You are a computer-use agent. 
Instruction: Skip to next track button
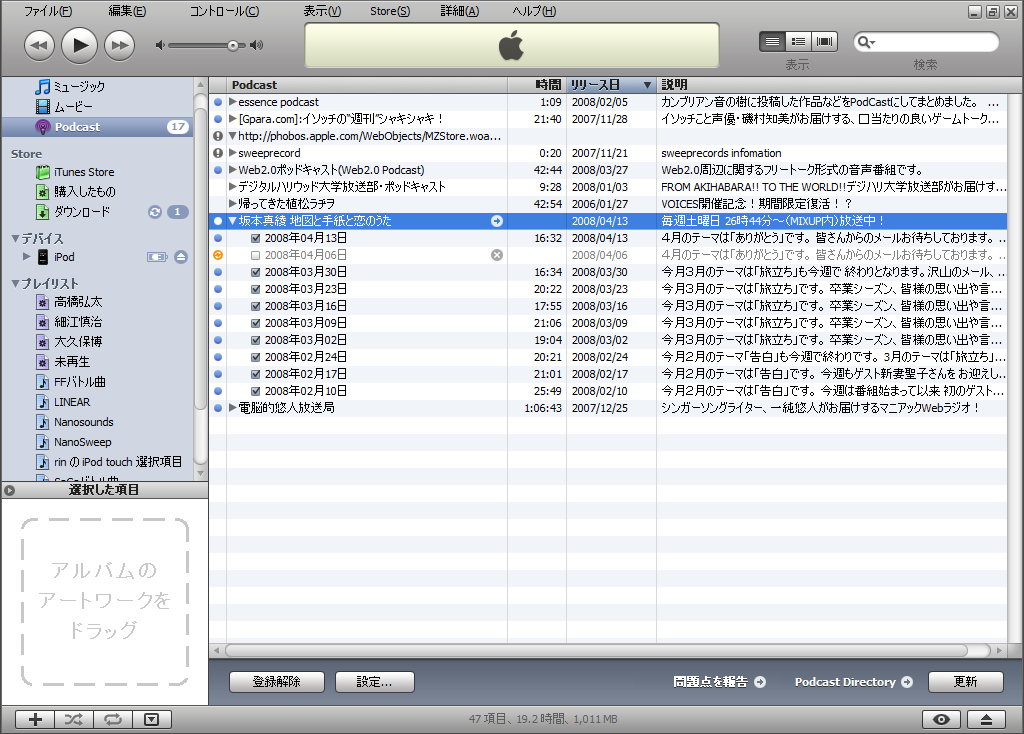pyautogui.click(x=120, y=45)
